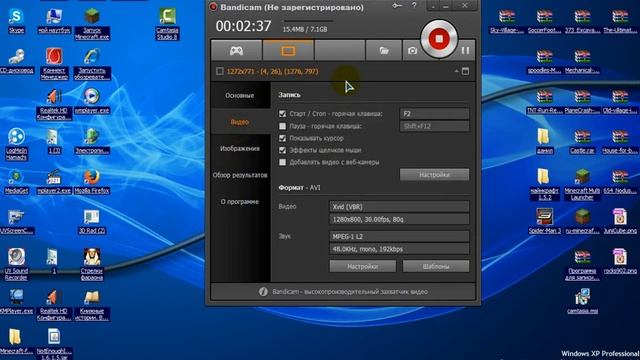Open the output folder icon in Bandicam
Image resolution: width=640 pixels, height=360 pixels.
click(384, 51)
